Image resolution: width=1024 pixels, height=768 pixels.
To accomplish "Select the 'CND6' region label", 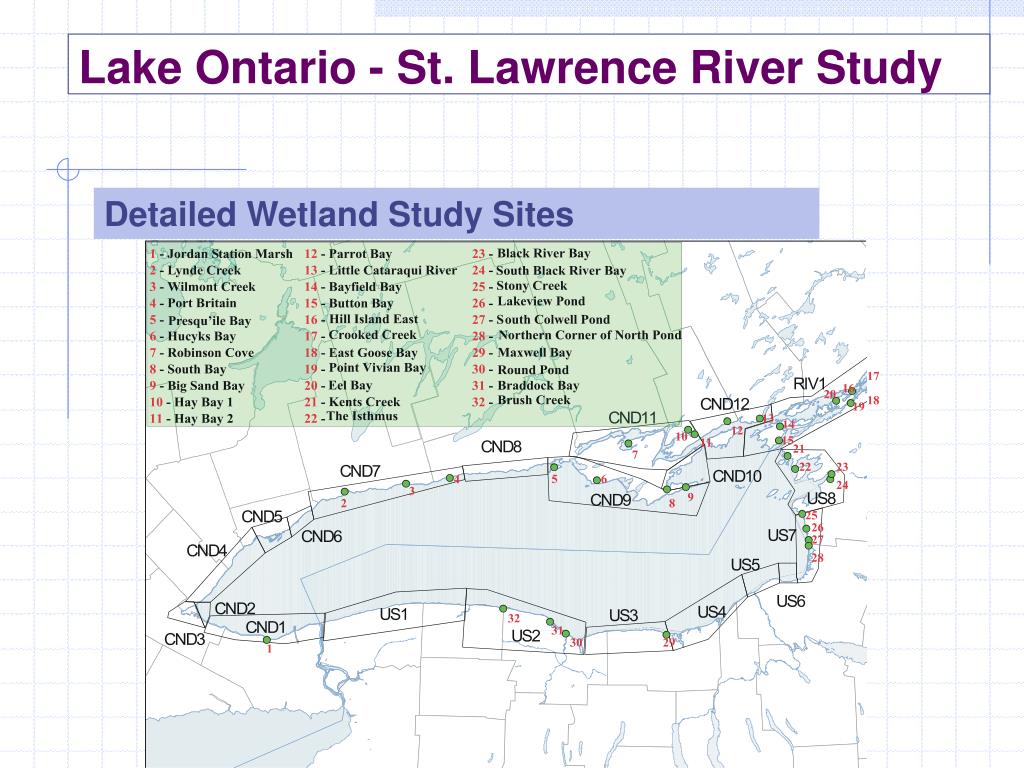I will [x=321, y=536].
